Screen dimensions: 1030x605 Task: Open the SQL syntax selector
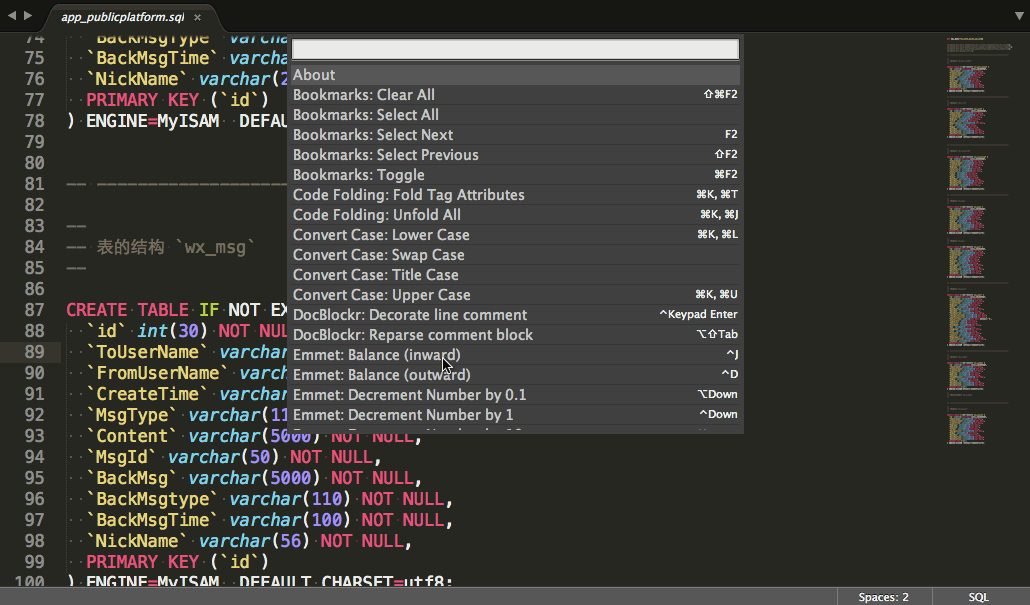tap(978, 597)
